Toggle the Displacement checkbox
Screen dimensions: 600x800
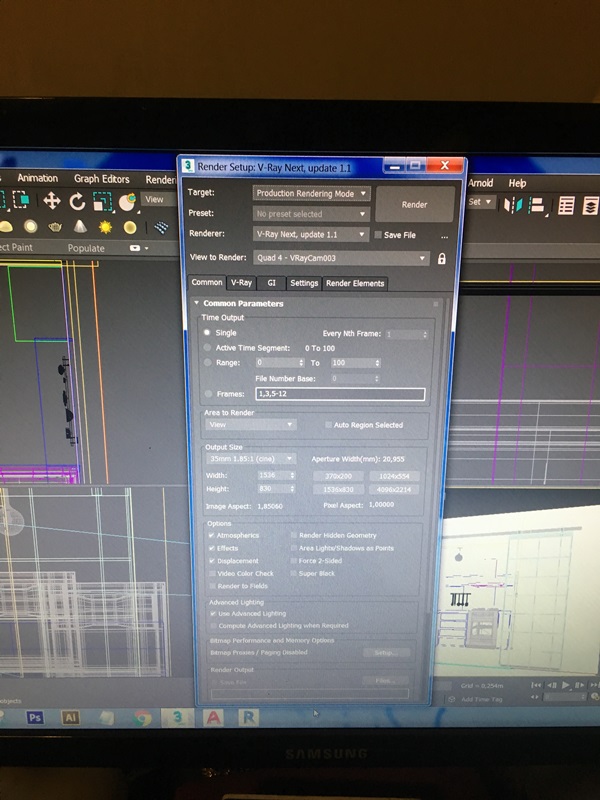pyautogui.click(x=211, y=561)
